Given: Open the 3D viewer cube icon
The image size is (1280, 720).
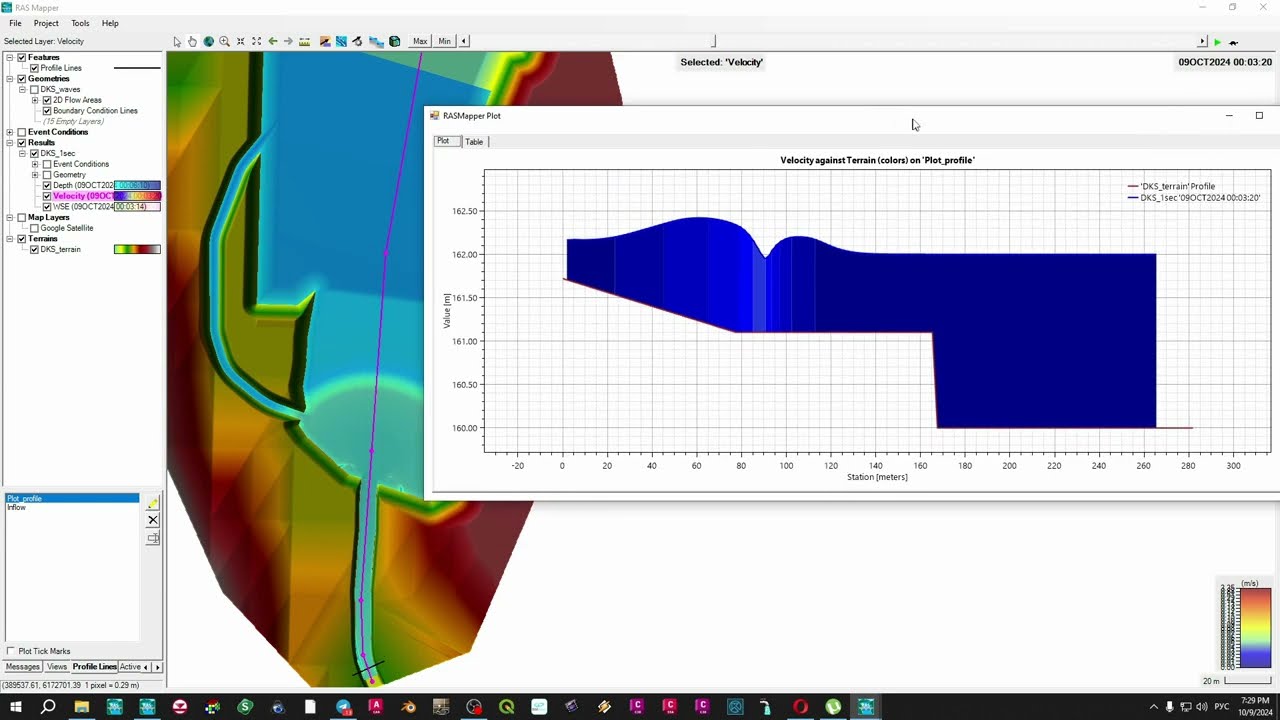Looking at the screenshot, I should click(395, 41).
